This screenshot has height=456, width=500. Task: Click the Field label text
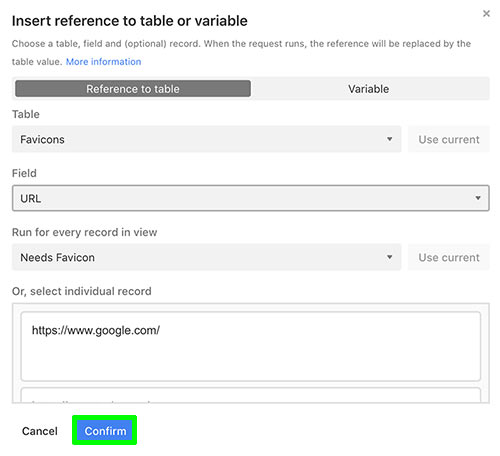point(24,173)
